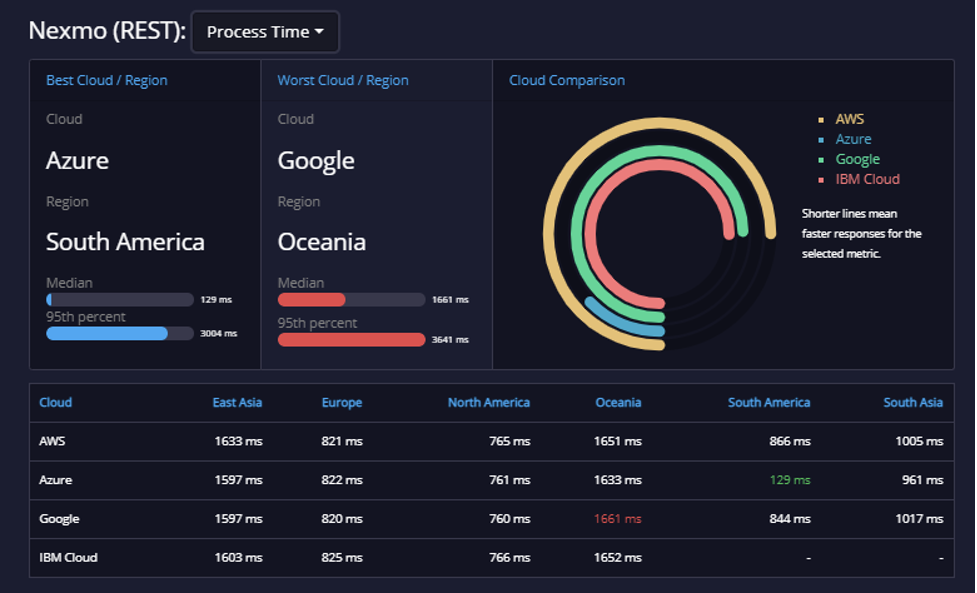The image size is (977, 593).
Task: Click the IBM Cloud legend color square
Action: (x=821, y=180)
